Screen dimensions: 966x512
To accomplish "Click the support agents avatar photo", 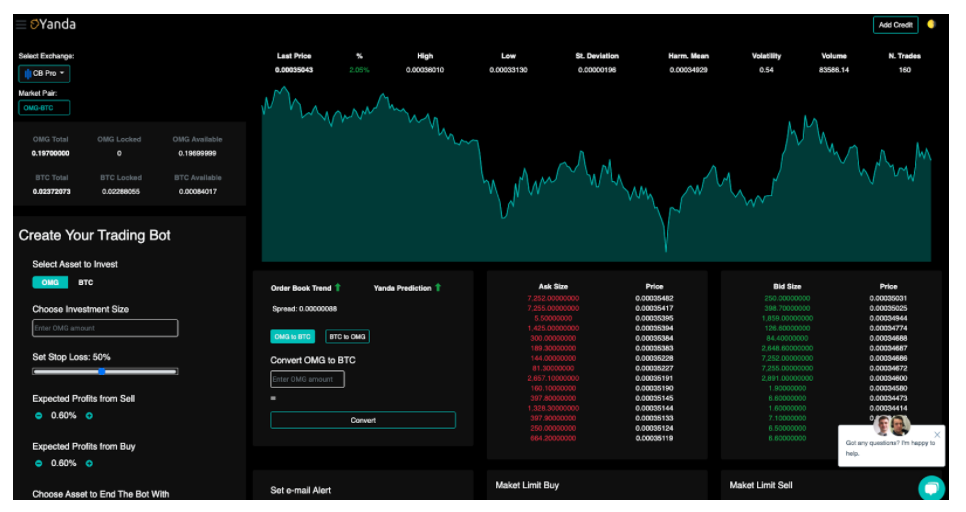I will pyautogui.click(x=891, y=425).
